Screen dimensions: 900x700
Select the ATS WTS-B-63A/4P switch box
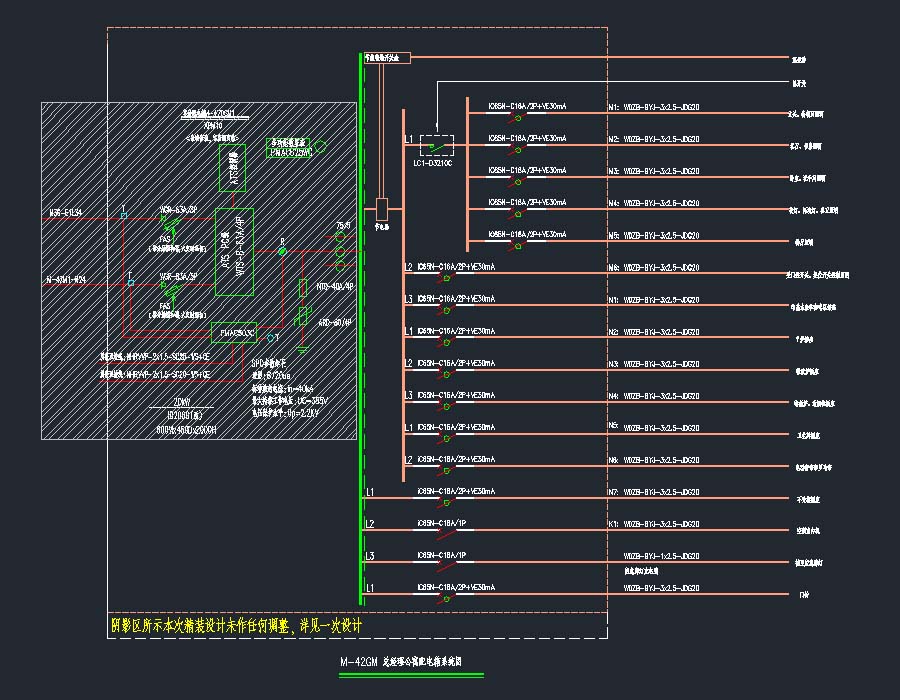tap(234, 252)
